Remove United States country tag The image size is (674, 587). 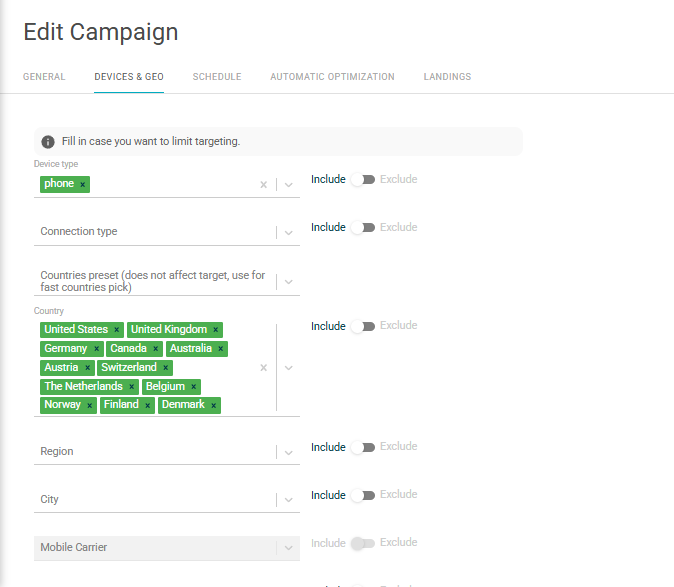pos(116,330)
